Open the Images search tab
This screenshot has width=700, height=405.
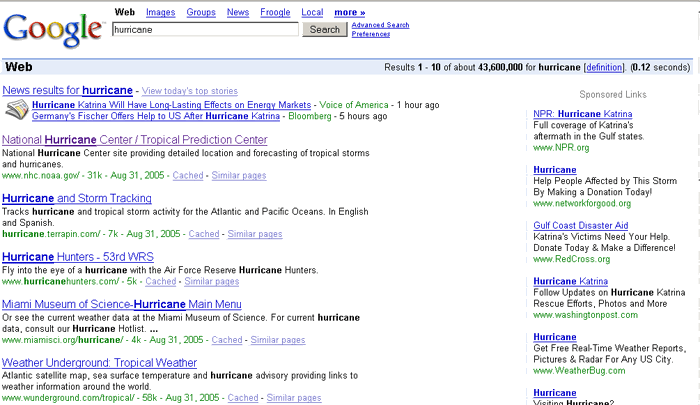point(160,13)
